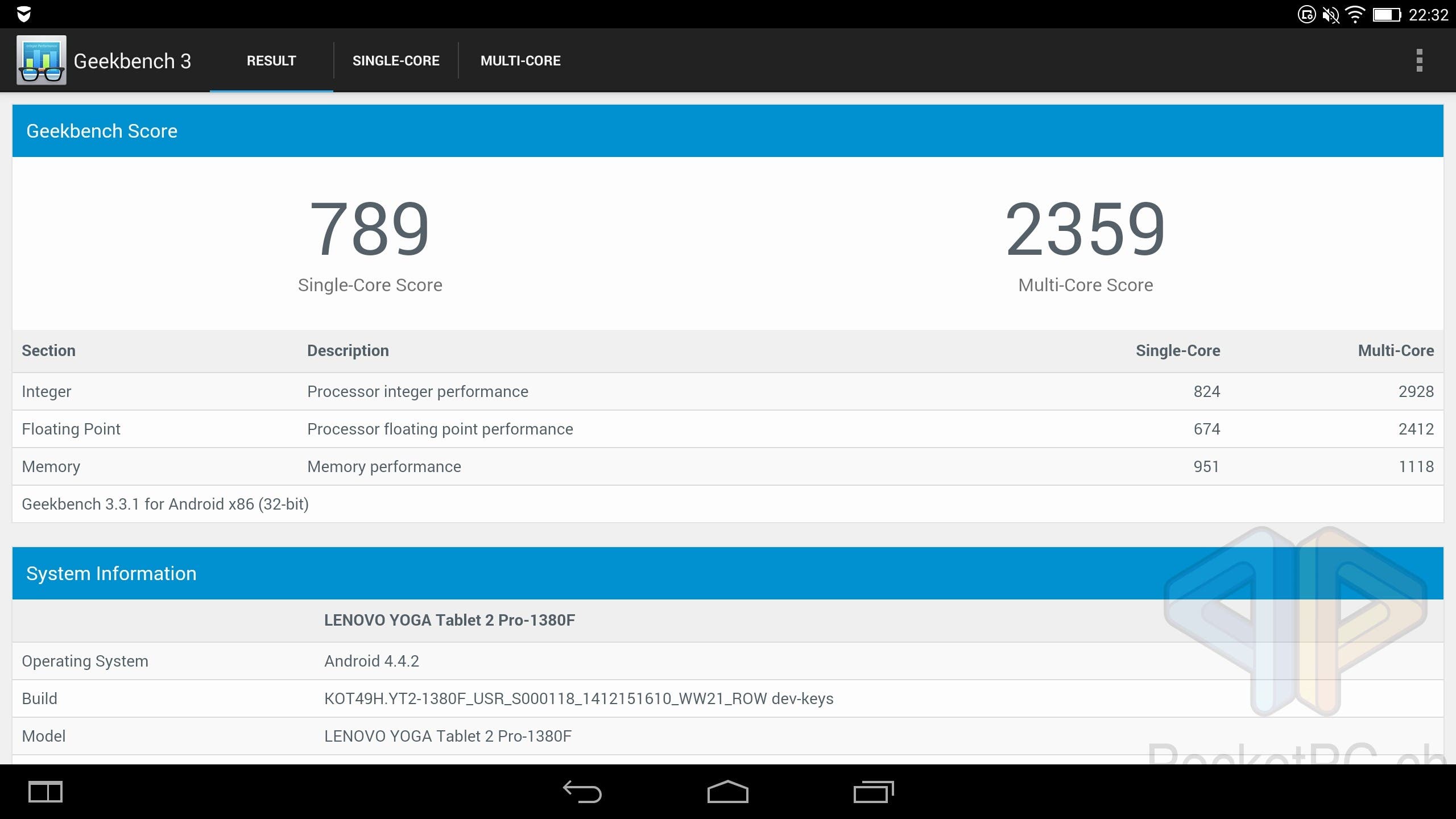Viewport: 1456px width, 819px height.
Task: Tap the shield notification icon
Action: point(24,14)
